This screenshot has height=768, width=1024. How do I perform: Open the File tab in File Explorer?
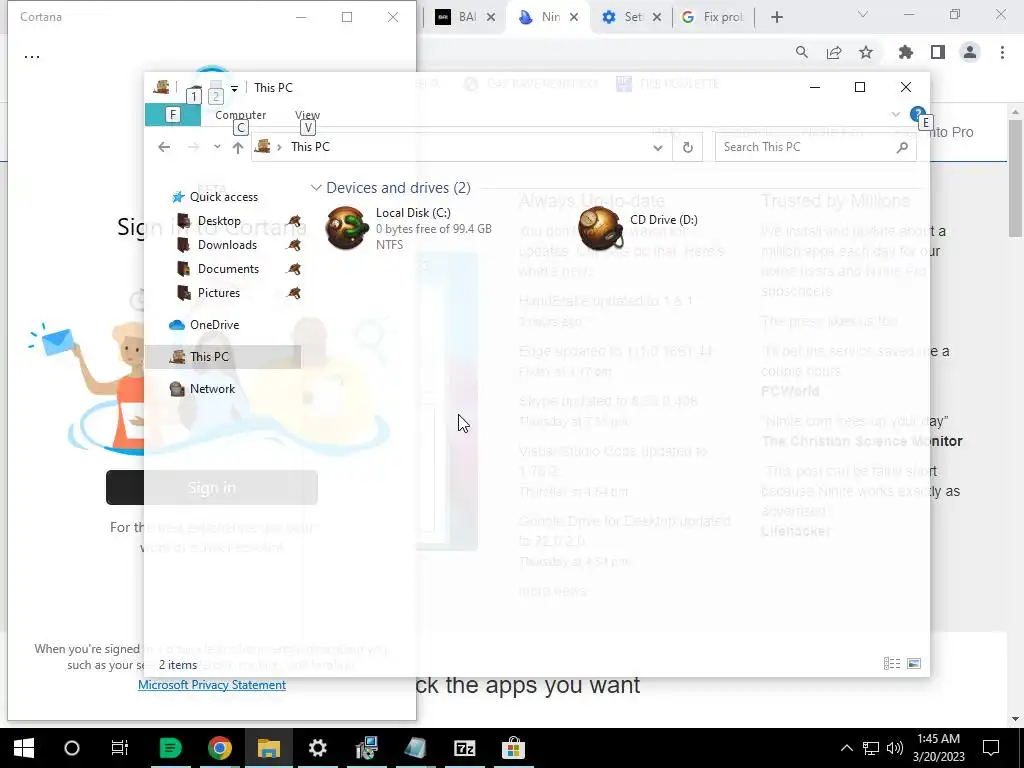coord(172,115)
